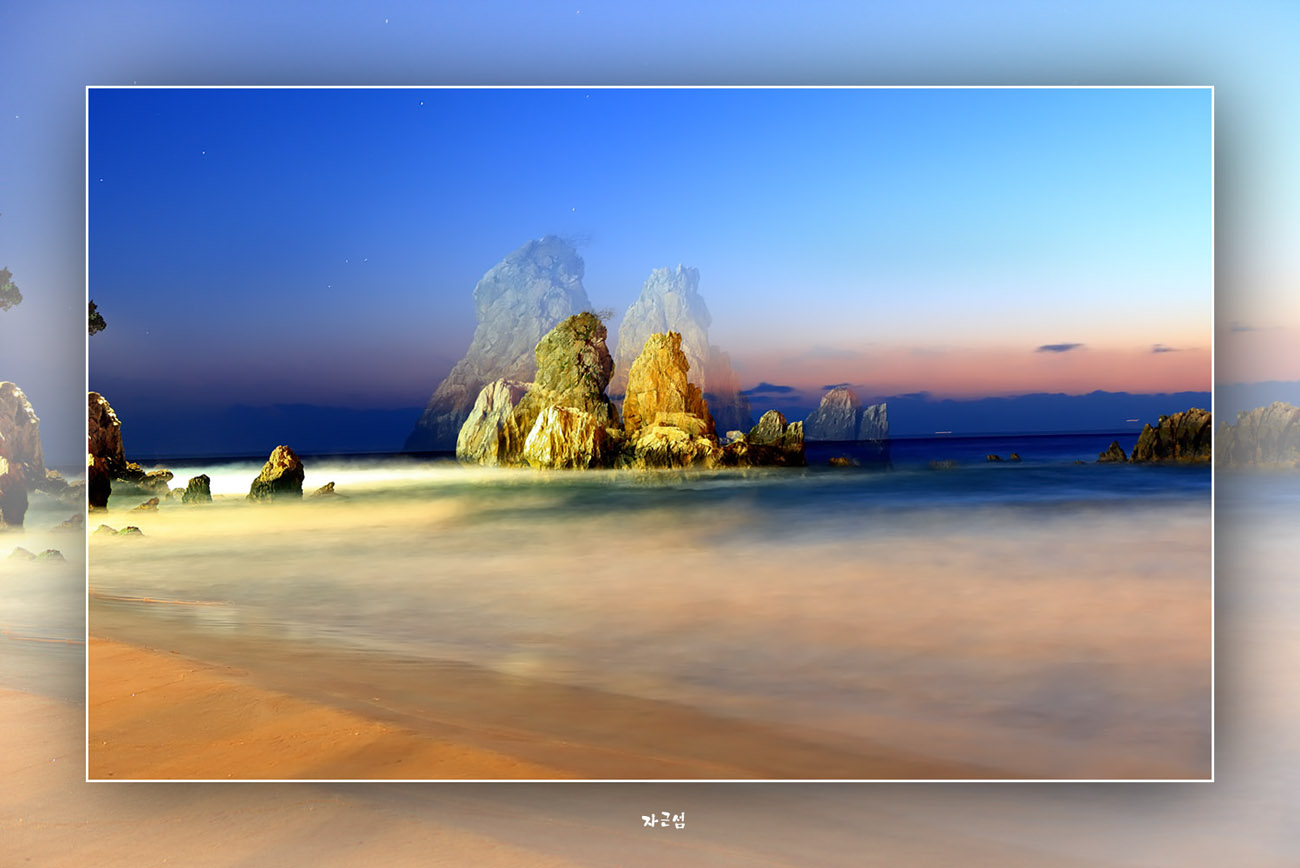The image size is (1300, 868).
Task: Click the large dark boulder in the left surf
Action: (x=277, y=474)
